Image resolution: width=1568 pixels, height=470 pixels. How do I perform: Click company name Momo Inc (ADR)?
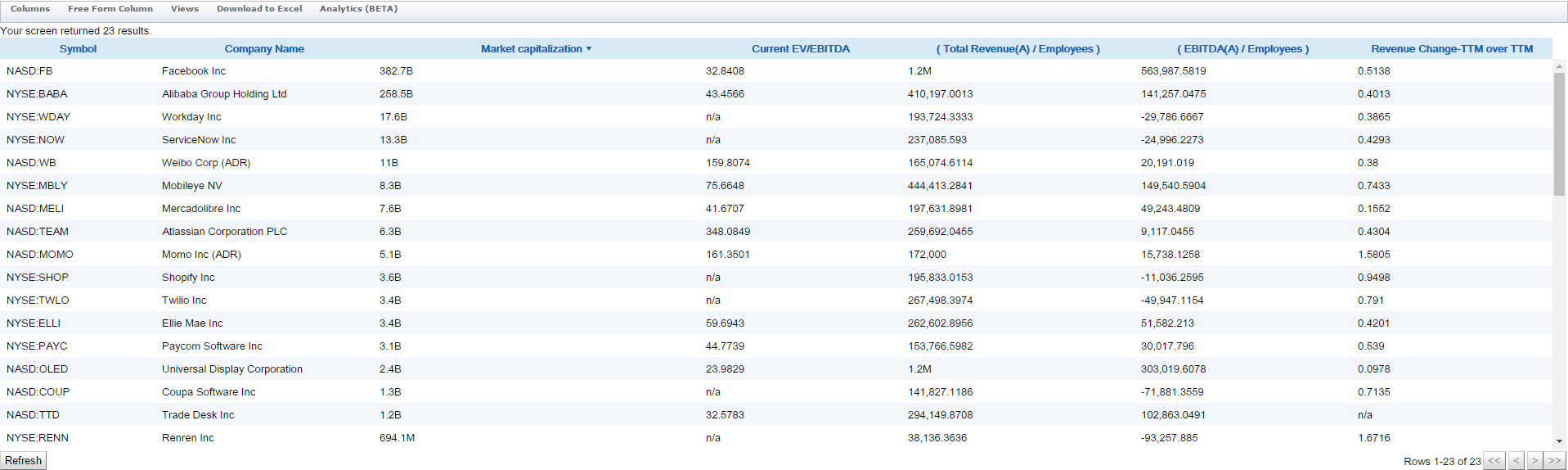(201, 255)
